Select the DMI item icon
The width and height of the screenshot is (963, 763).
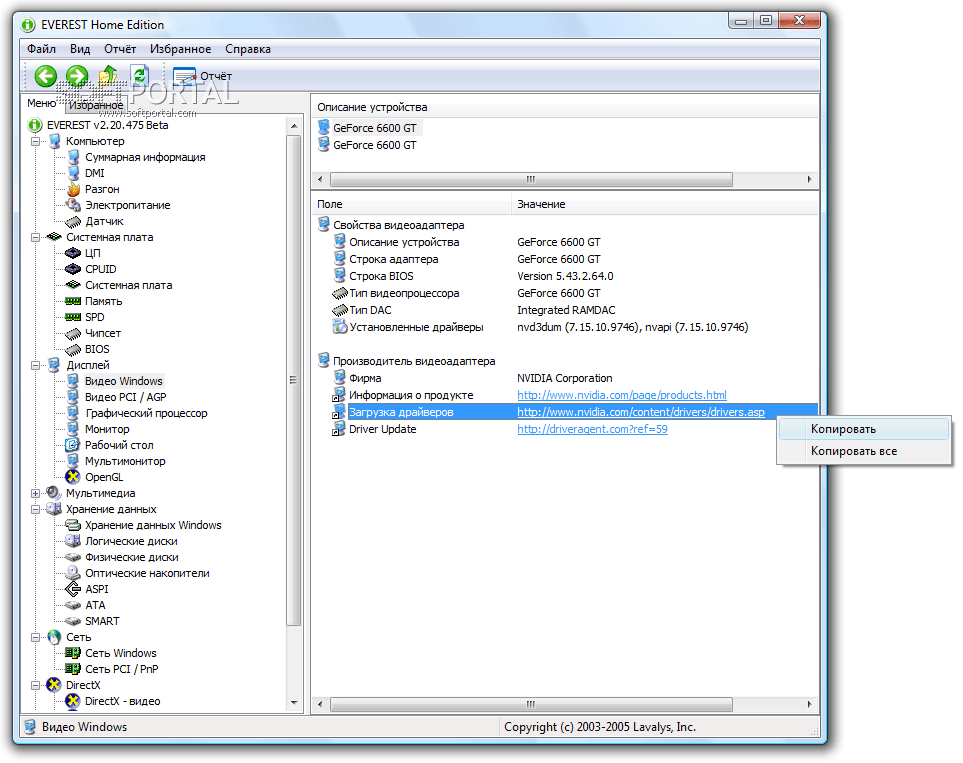click(x=73, y=173)
